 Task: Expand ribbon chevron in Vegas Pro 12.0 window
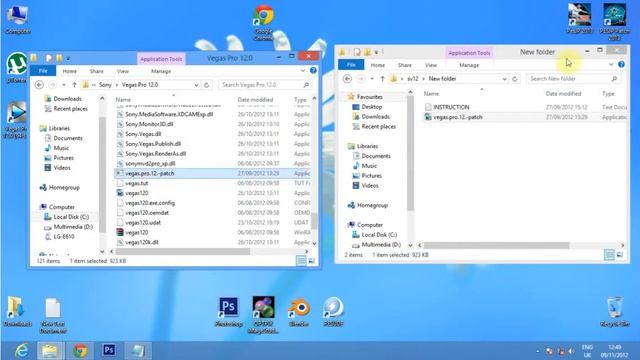coord(303,71)
